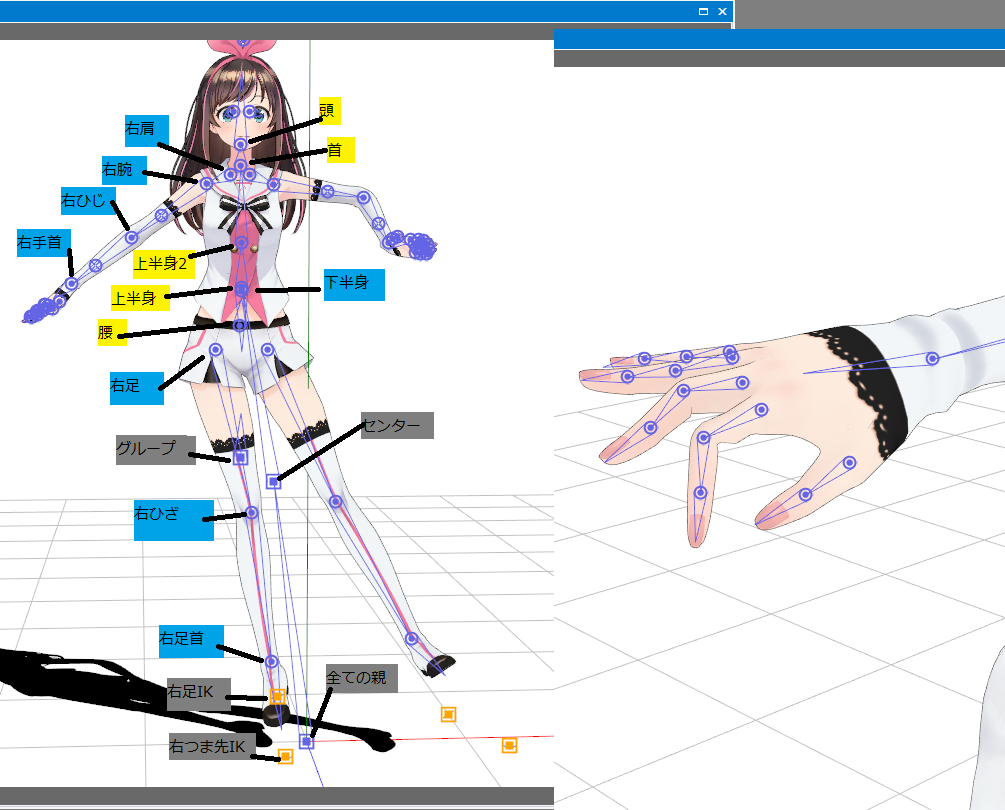Select the 全ての親 root bone square
This screenshot has width=1005, height=810.
click(x=307, y=742)
